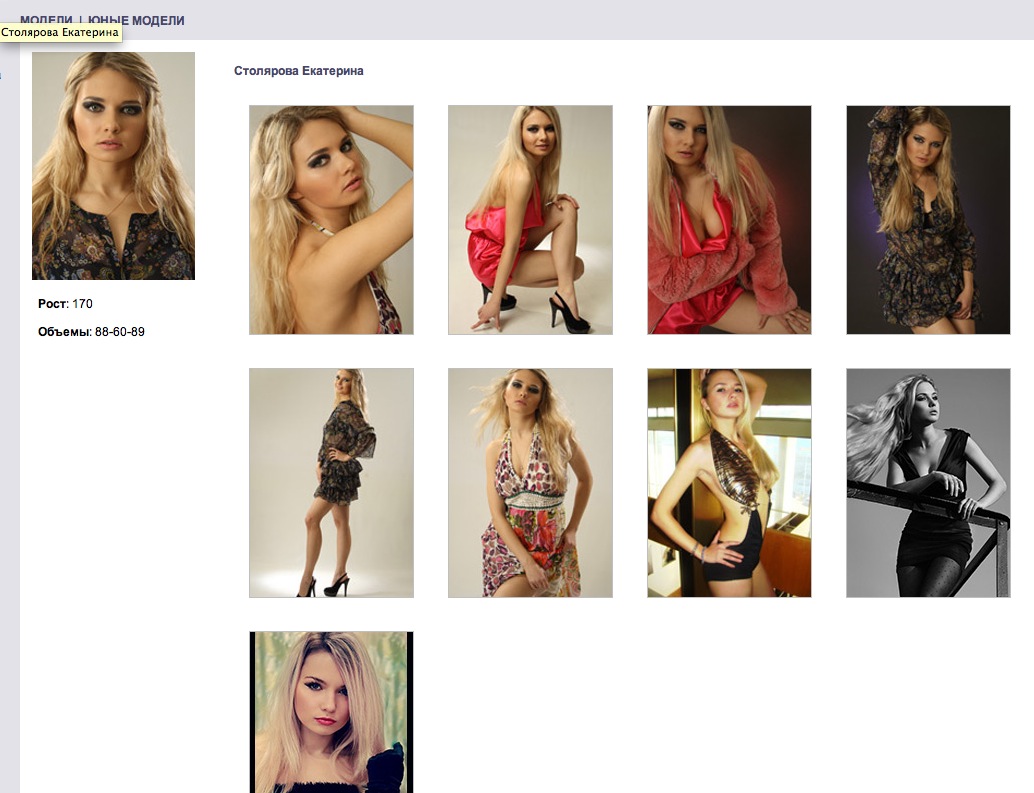Open thumbnail with pink fur coat
1034x793 pixels.
729,220
